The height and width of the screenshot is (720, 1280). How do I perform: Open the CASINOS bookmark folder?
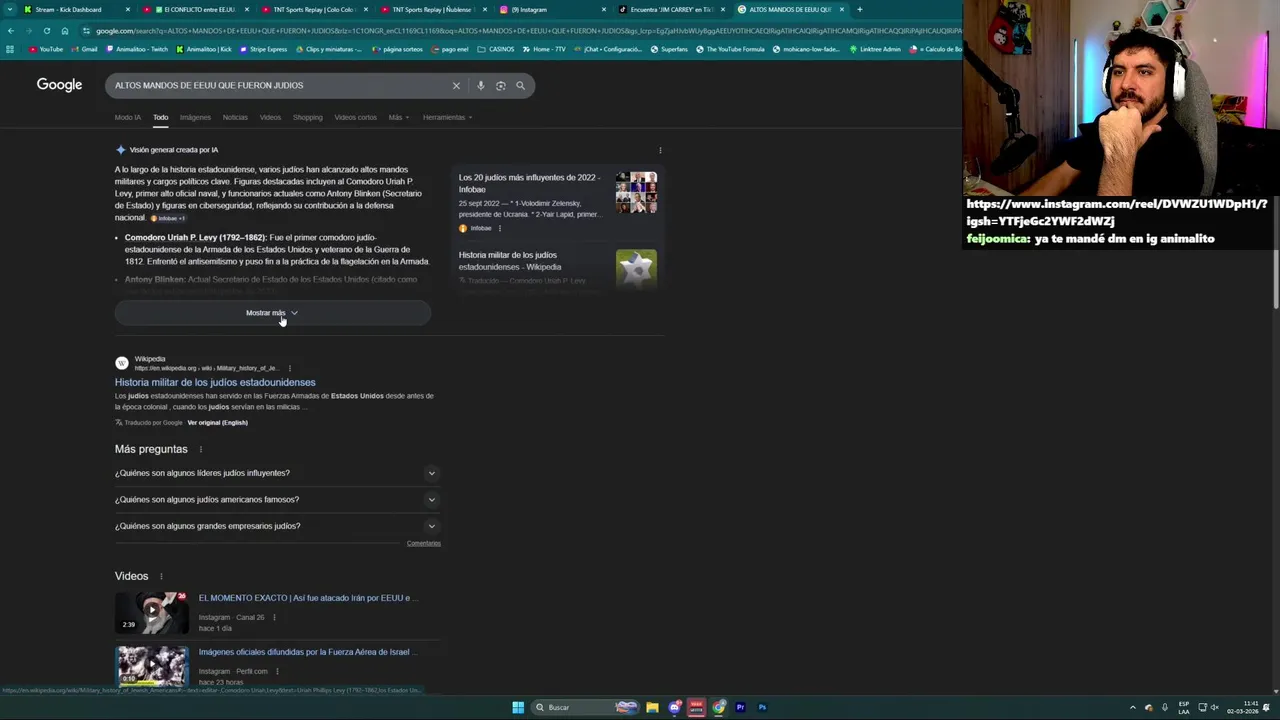pos(496,49)
